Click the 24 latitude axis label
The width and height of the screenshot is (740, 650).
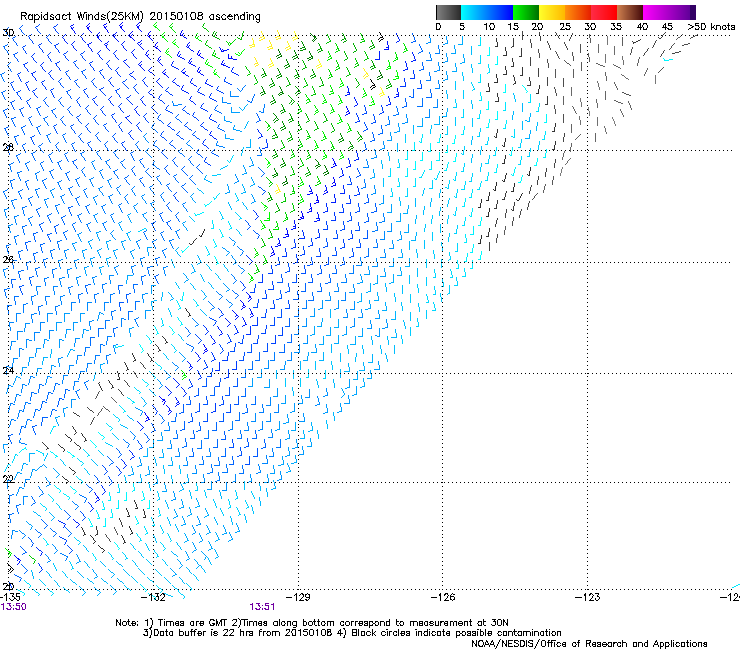(8, 371)
